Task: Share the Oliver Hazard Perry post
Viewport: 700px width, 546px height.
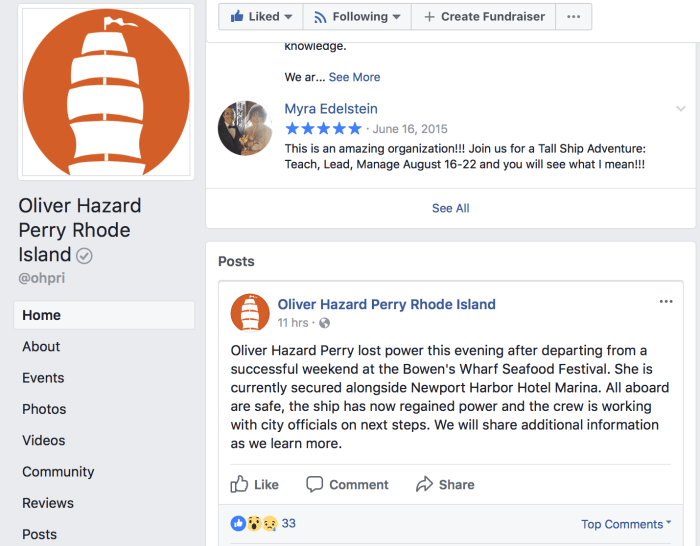Action: [445, 484]
